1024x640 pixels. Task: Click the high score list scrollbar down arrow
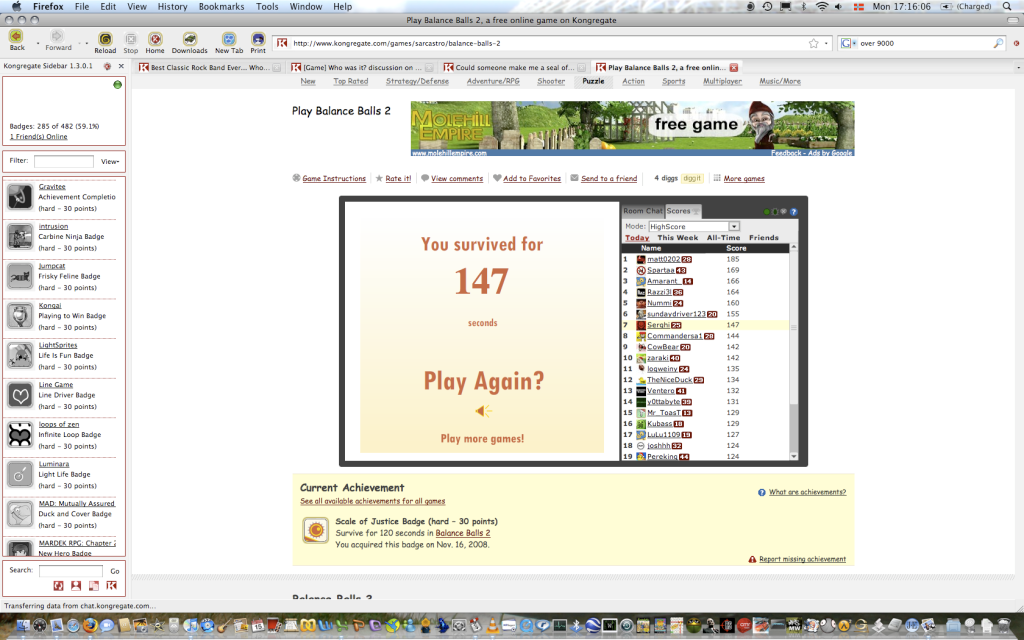tap(793, 456)
